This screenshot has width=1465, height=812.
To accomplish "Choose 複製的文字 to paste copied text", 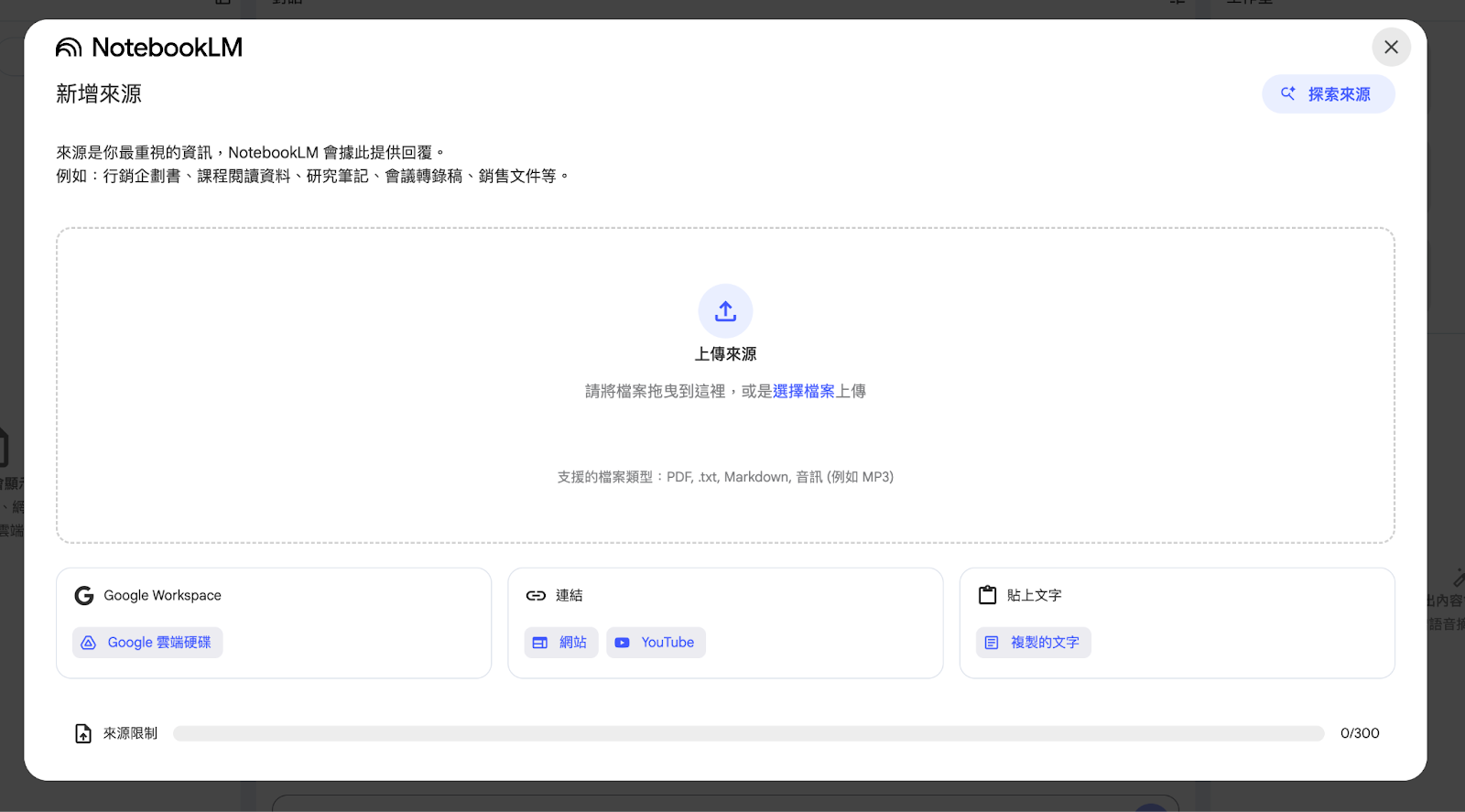I will click(1033, 643).
